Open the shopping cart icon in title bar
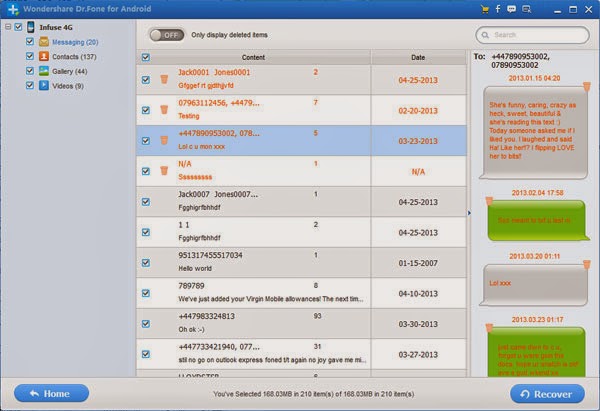 pyautogui.click(x=485, y=10)
